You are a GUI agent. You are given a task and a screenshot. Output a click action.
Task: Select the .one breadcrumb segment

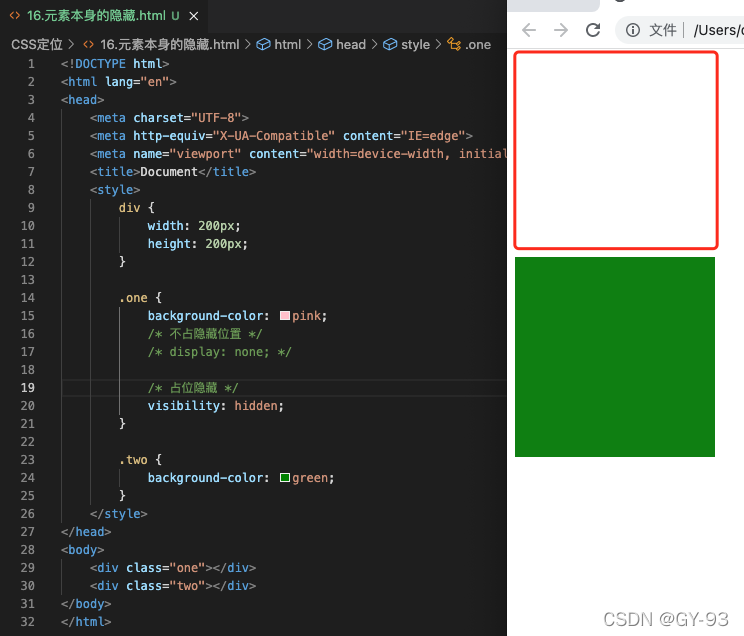[x=478, y=45]
